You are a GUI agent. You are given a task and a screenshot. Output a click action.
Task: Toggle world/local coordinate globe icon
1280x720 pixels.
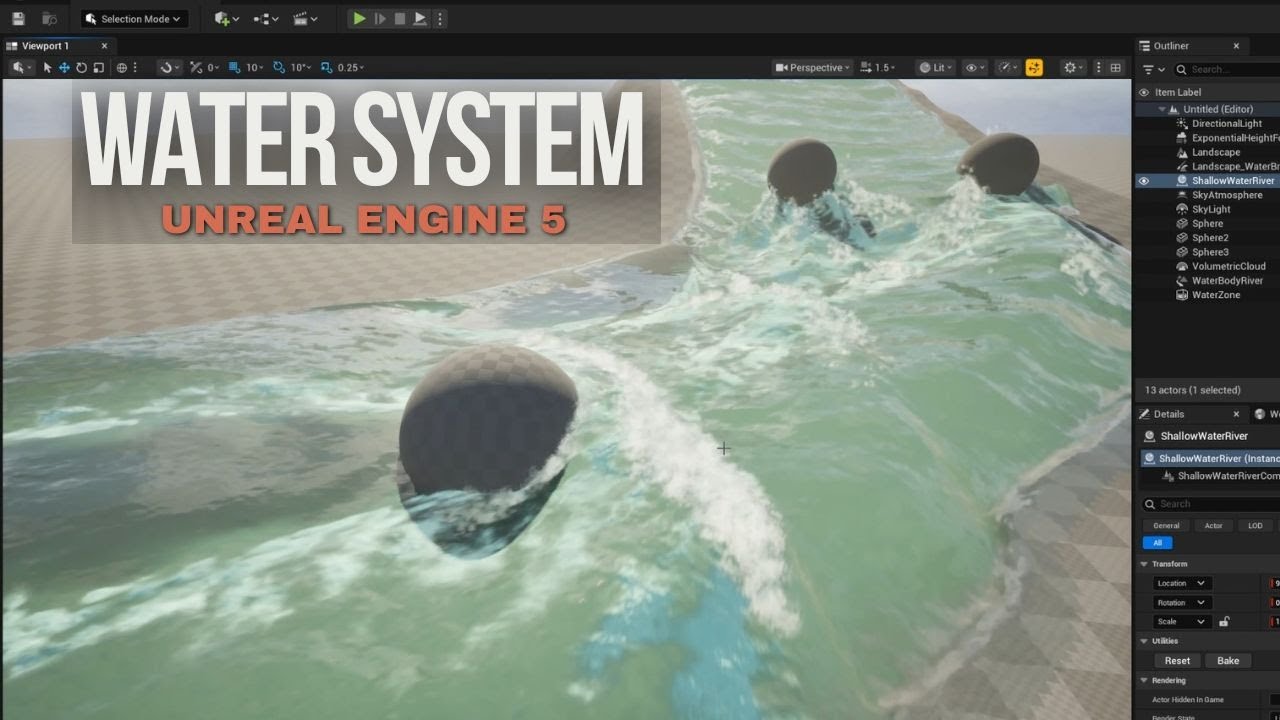click(122, 67)
